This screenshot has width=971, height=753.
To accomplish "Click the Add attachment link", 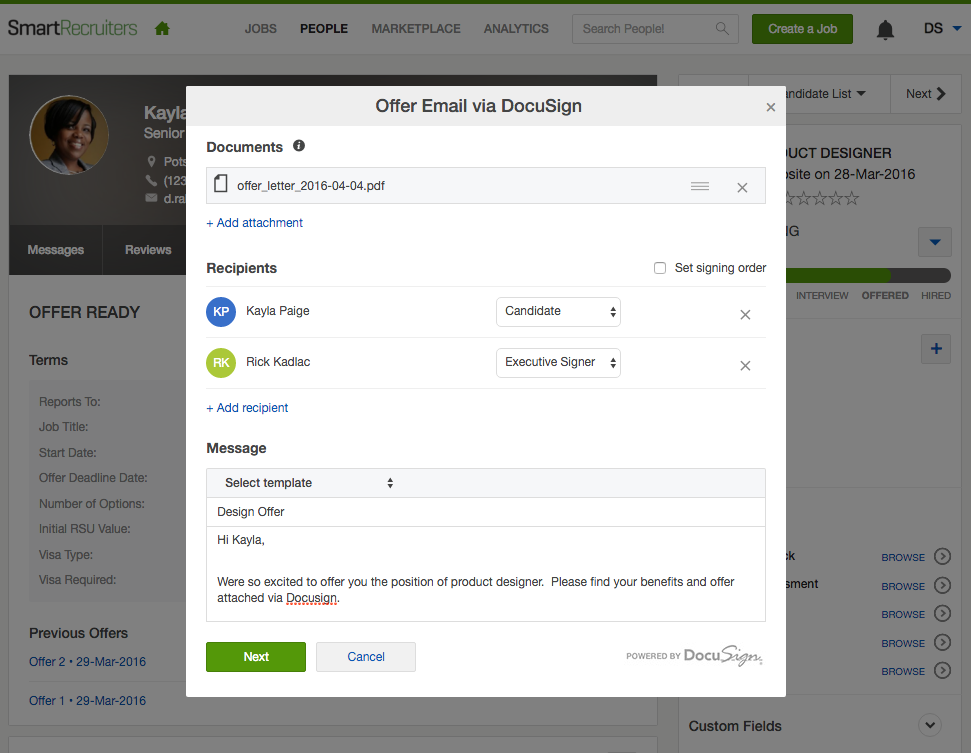I will click(x=255, y=223).
